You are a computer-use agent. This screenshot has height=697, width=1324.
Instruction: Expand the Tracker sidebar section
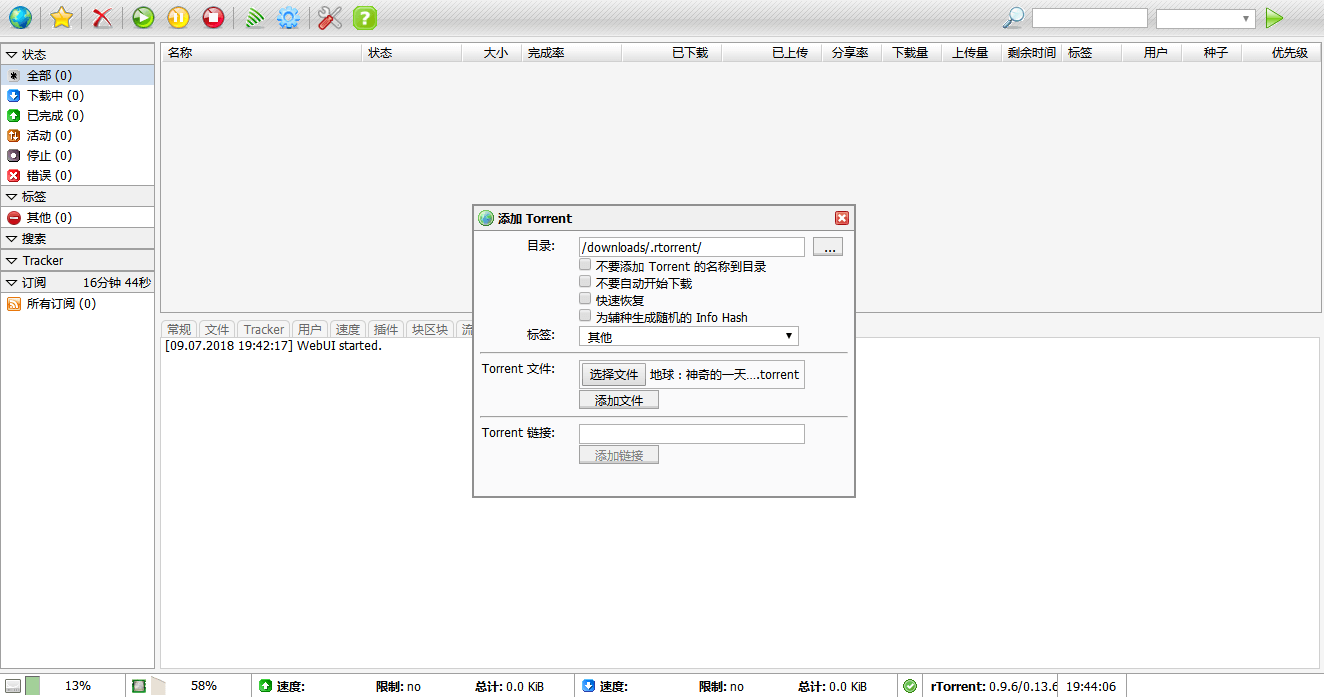(x=77, y=260)
